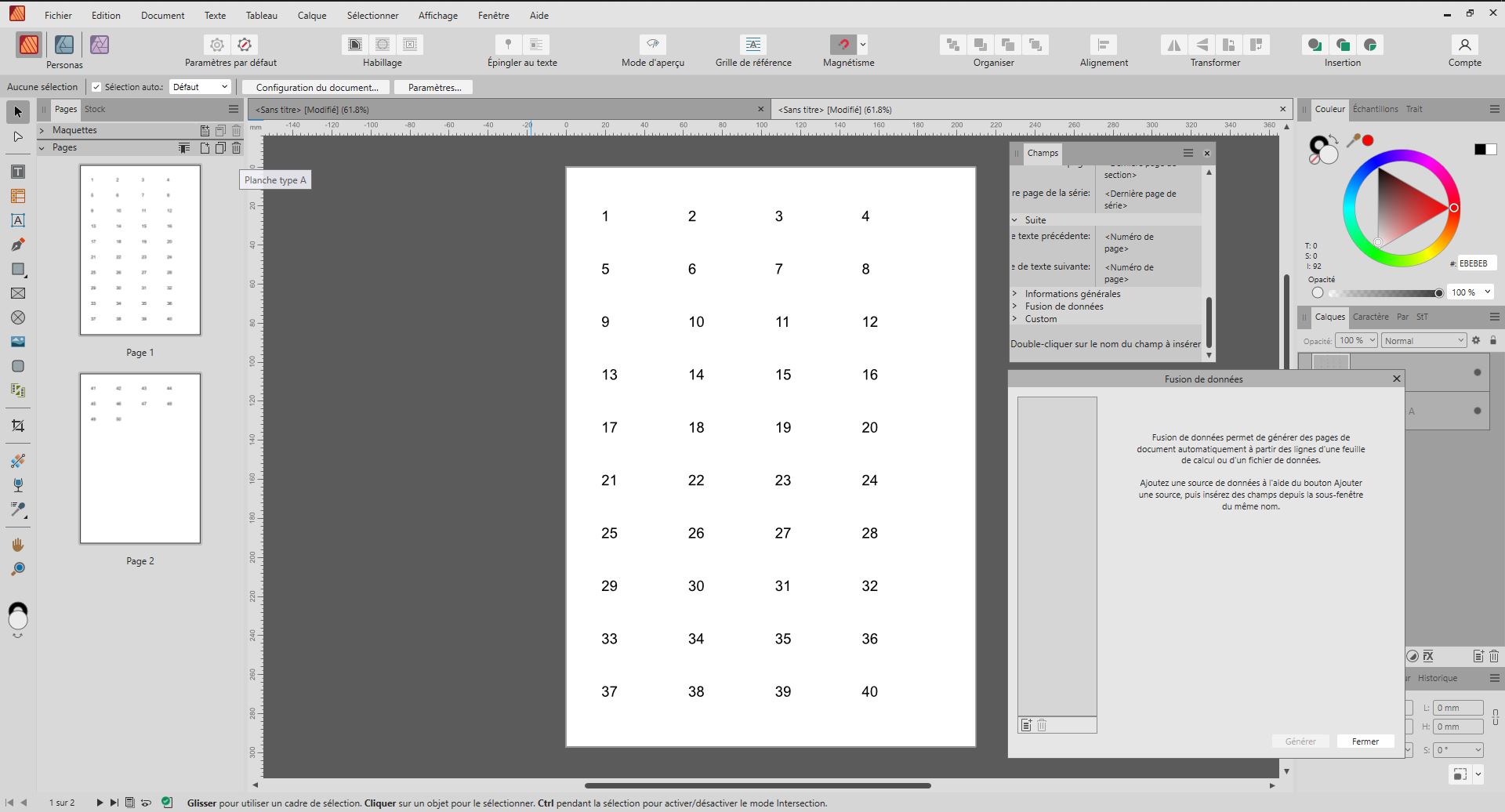This screenshot has width=1505, height=812.
Task: Open the Magnétisme options dropdown arrow
Action: [863, 45]
